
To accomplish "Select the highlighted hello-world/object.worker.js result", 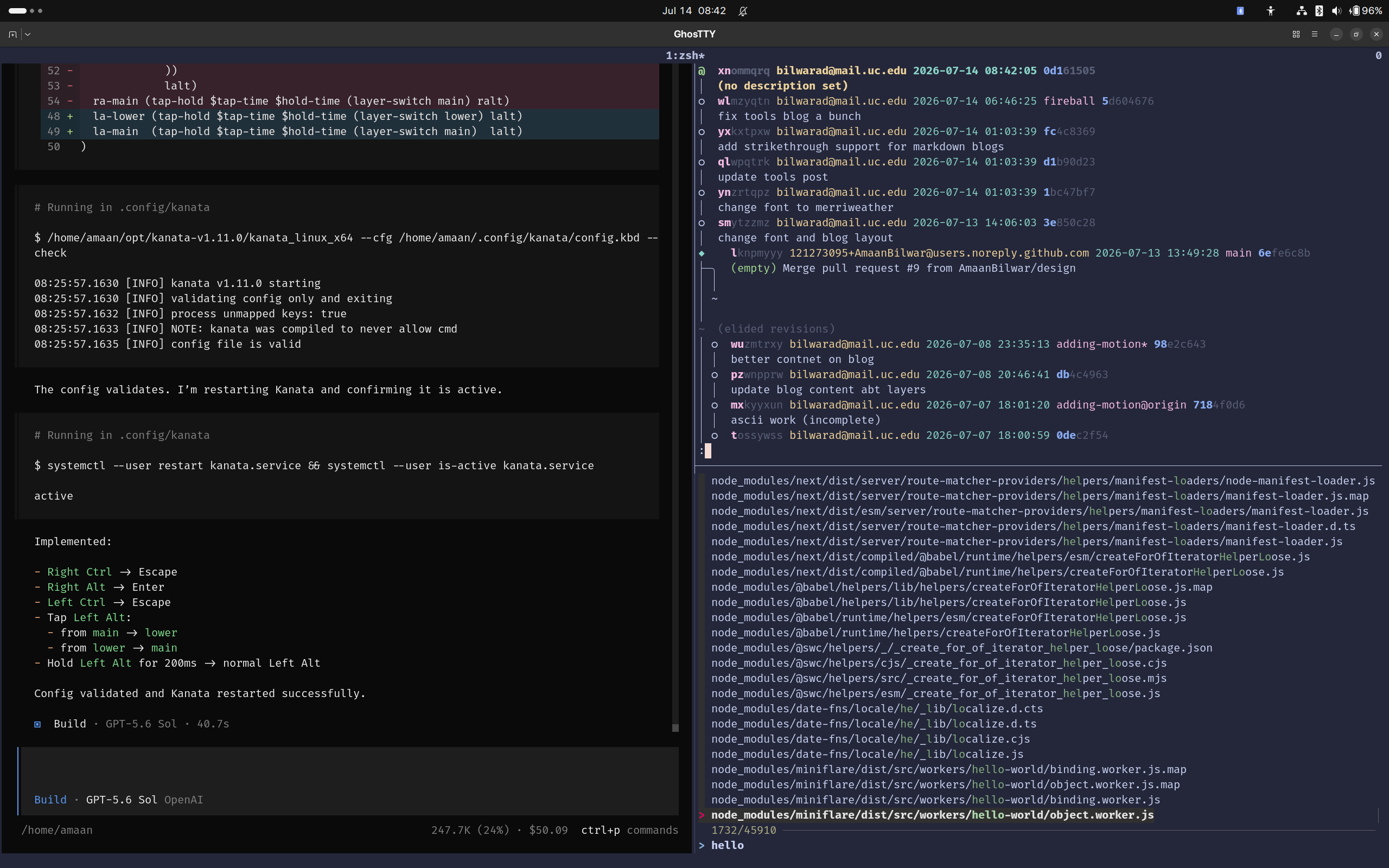I will pos(932,815).
